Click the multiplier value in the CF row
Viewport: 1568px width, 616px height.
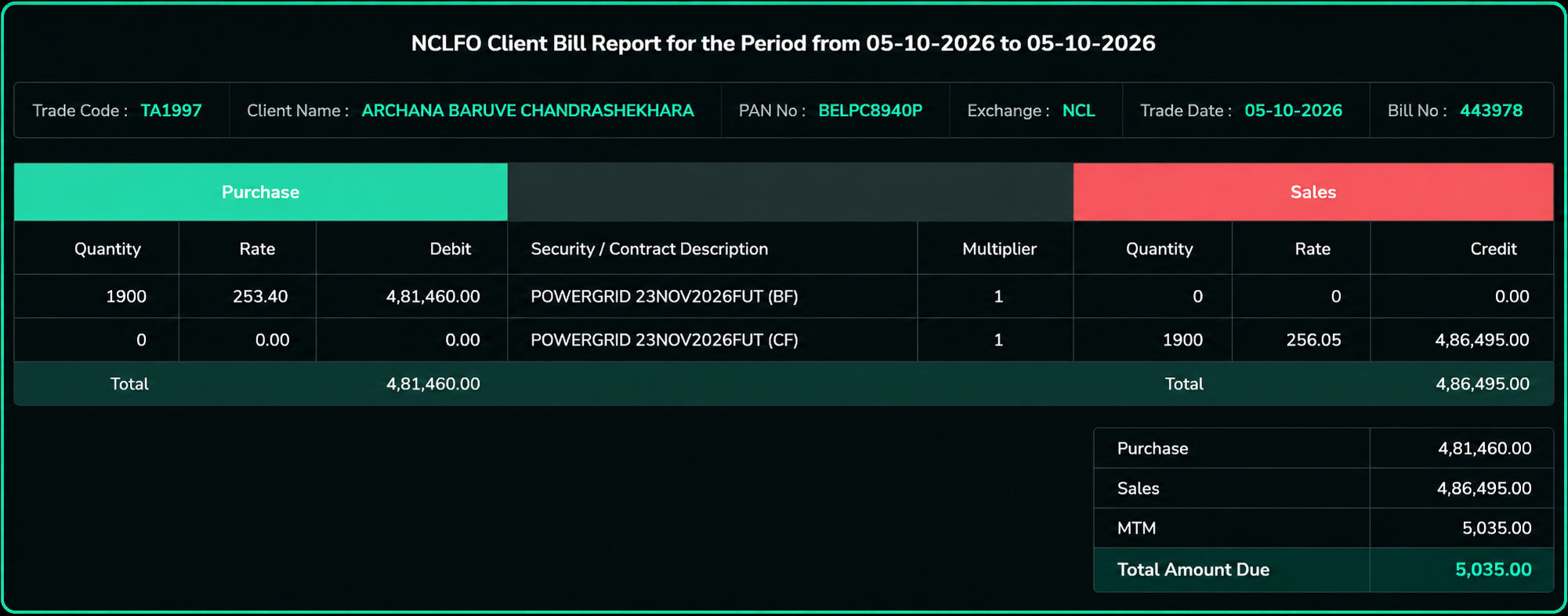click(x=998, y=340)
